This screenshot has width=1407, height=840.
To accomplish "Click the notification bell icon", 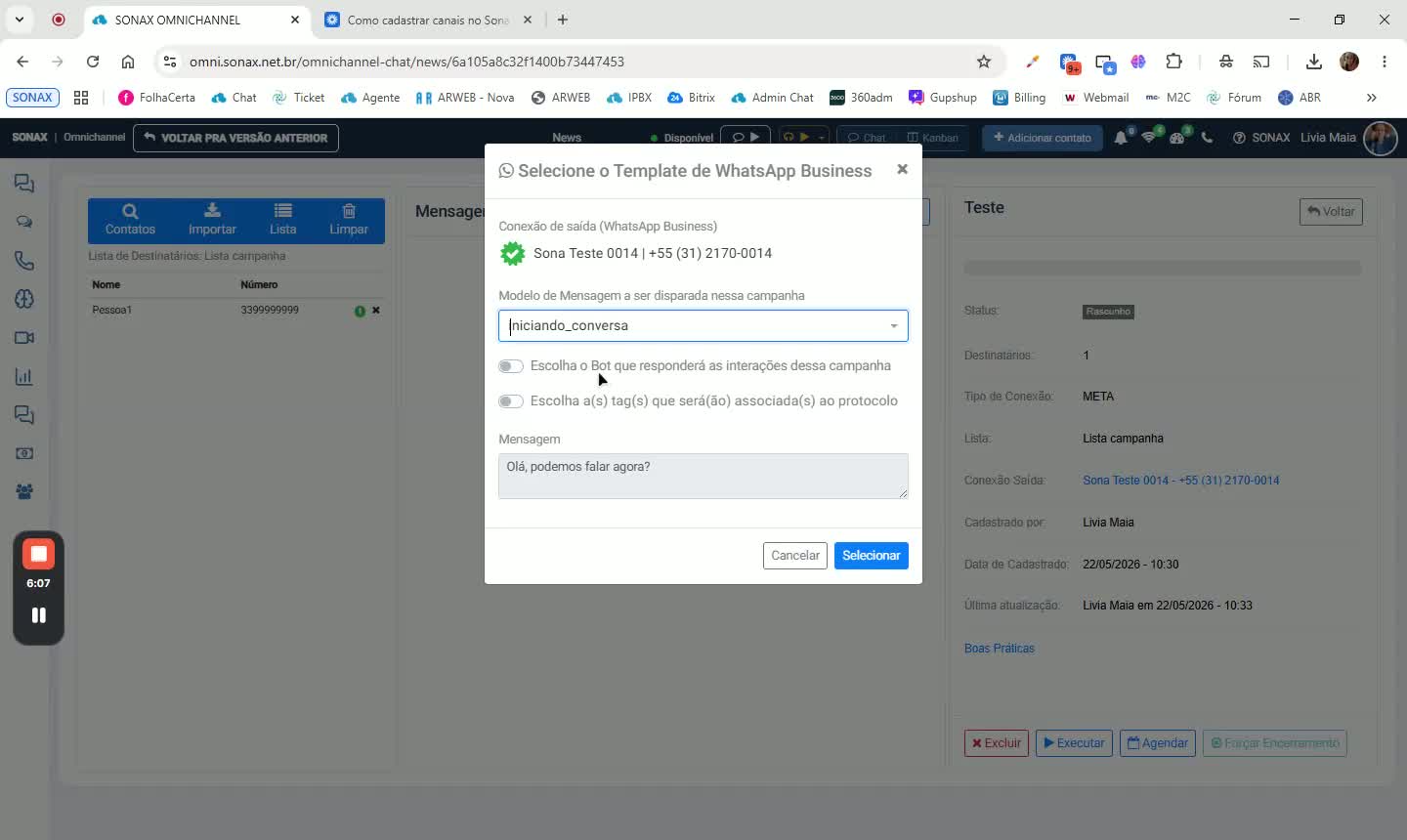I will point(1121,138).
